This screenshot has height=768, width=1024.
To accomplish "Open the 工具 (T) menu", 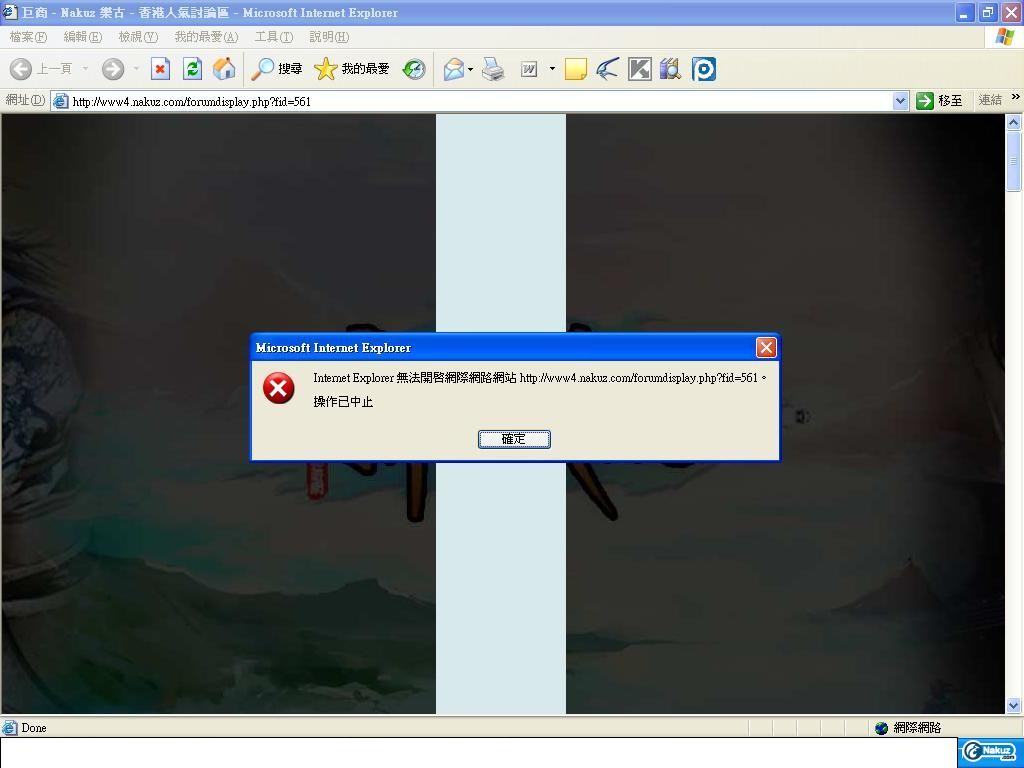I will click(x=273, y=37).
